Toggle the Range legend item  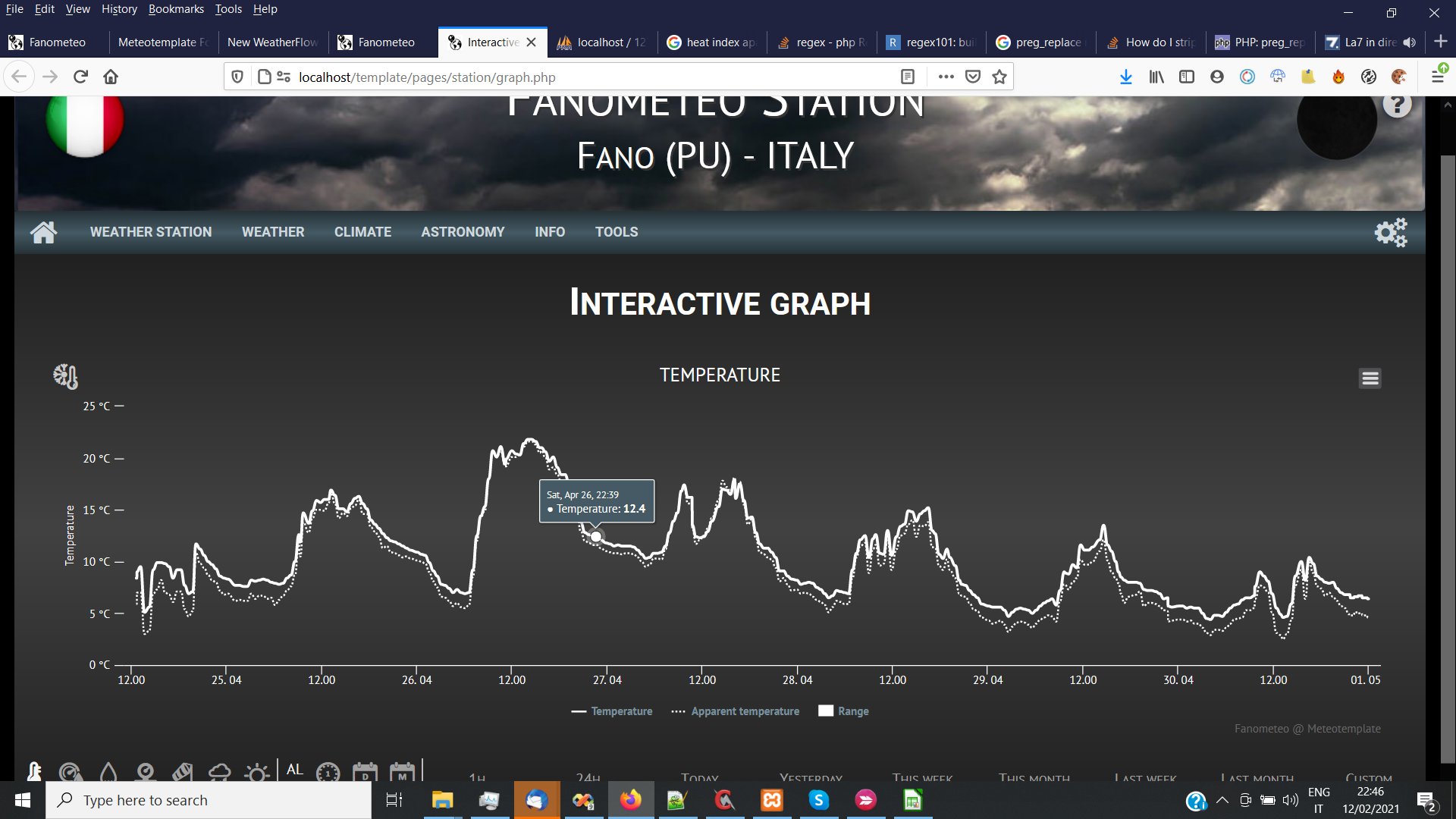843,711
